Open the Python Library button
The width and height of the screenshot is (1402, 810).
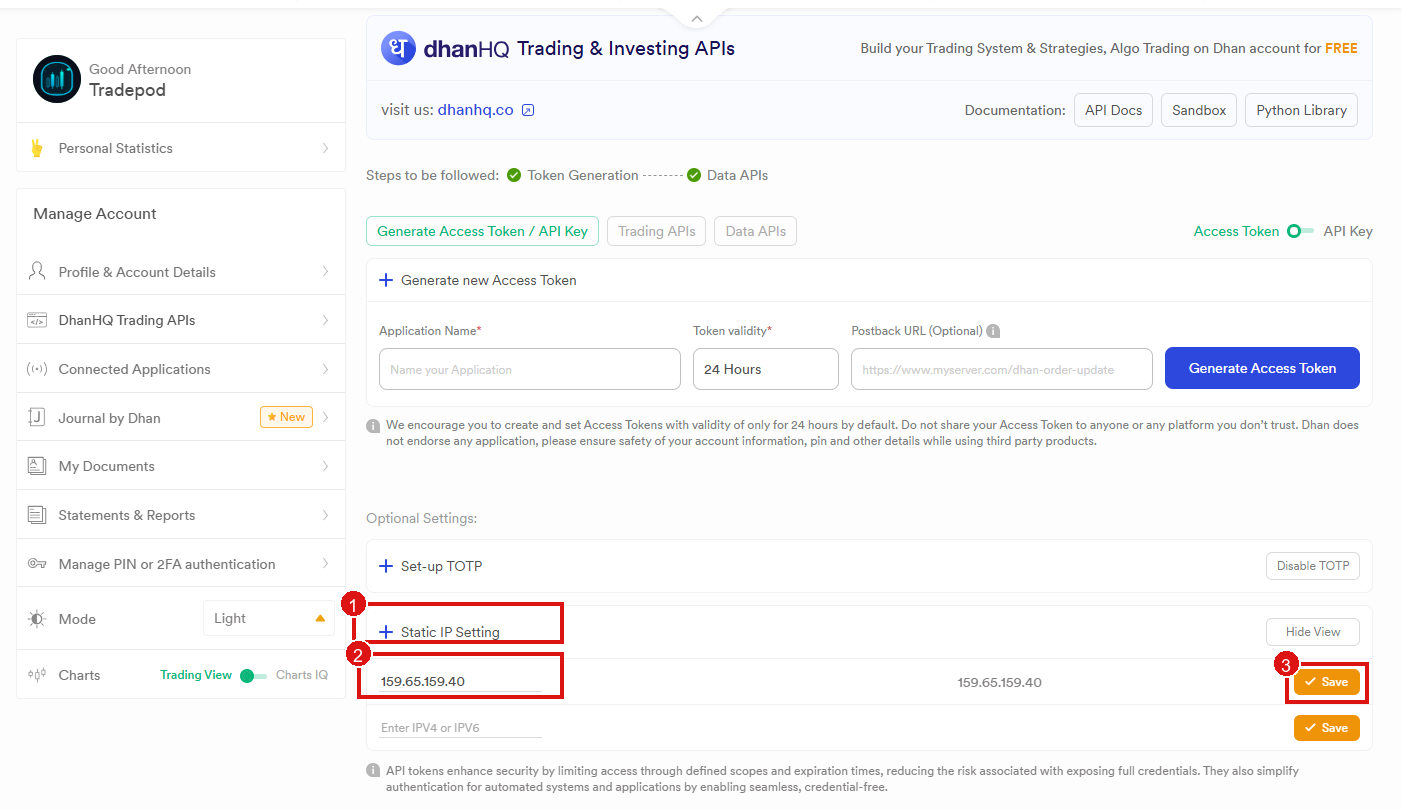coord(1301,110)
